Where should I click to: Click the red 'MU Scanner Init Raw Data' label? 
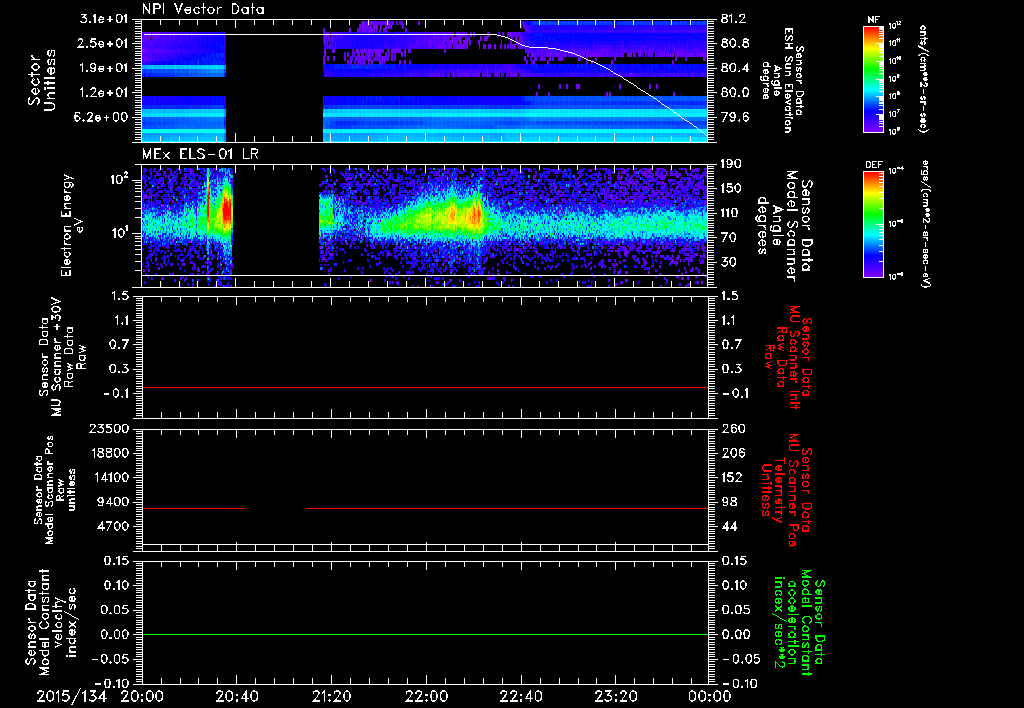click(x=790, y=357)
